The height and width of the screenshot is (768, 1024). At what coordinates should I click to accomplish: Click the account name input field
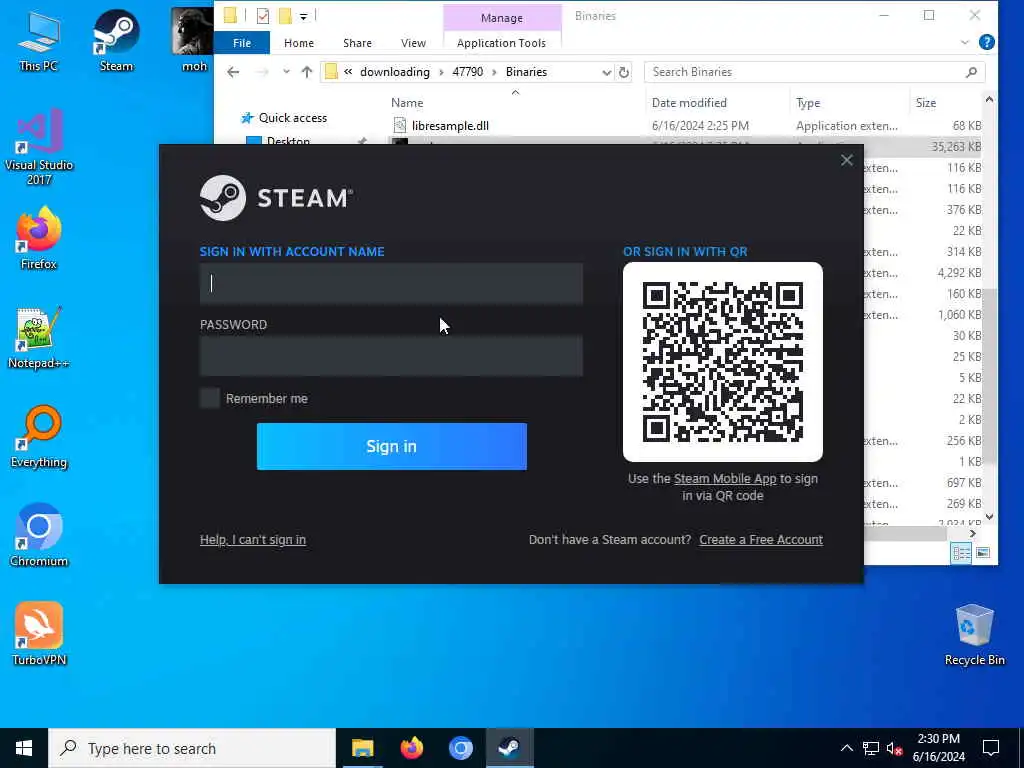392,283
